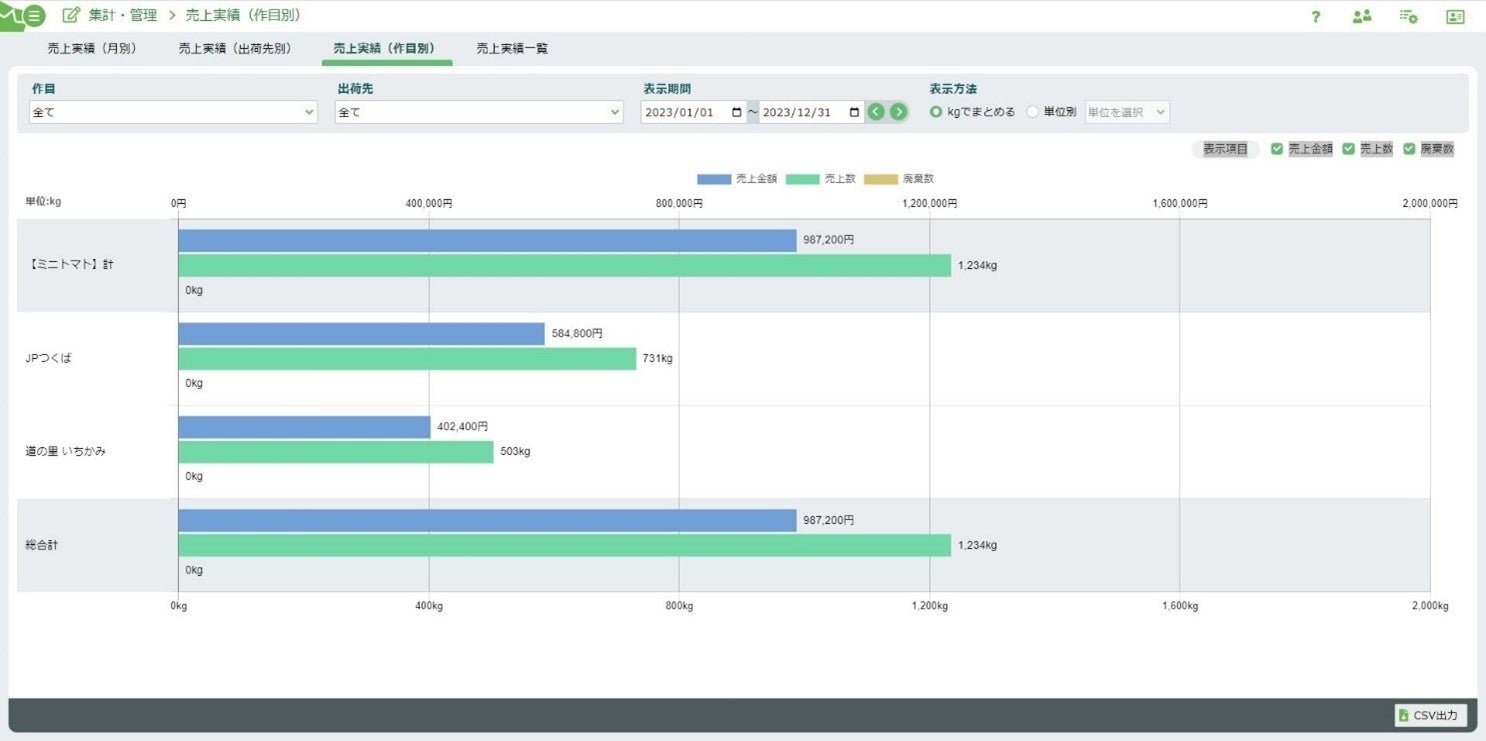
Task: Open the profile card icon
Action: pos(1455,17)
